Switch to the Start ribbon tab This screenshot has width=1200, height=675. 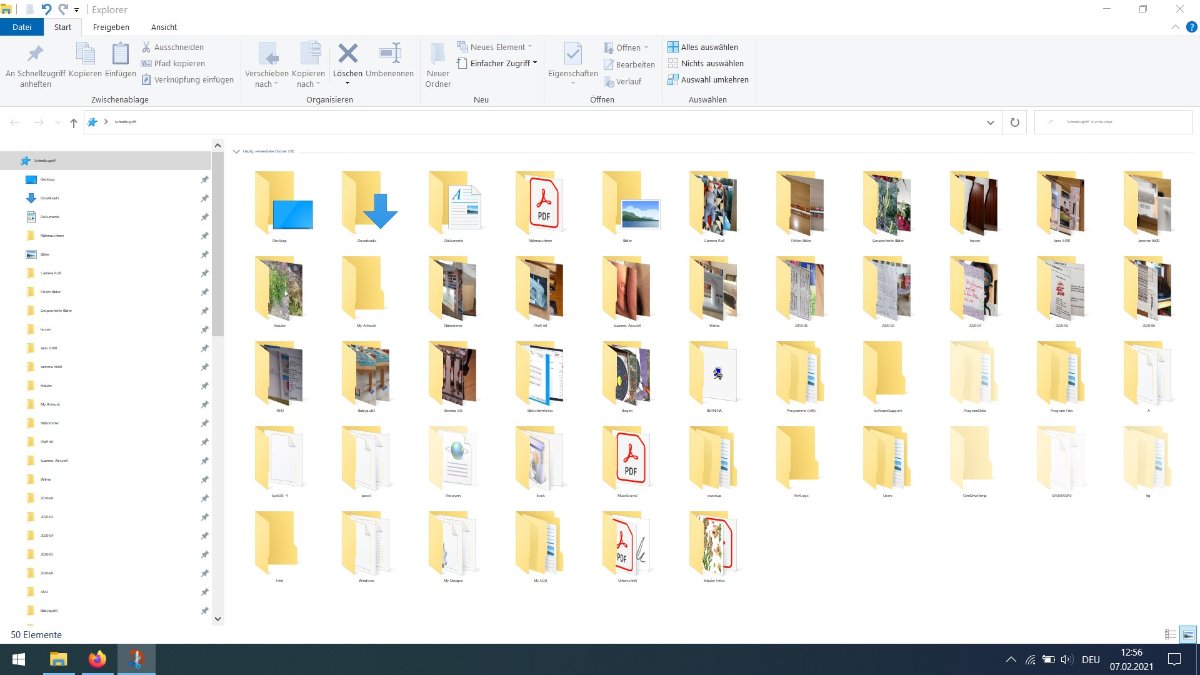pos(62,27)
